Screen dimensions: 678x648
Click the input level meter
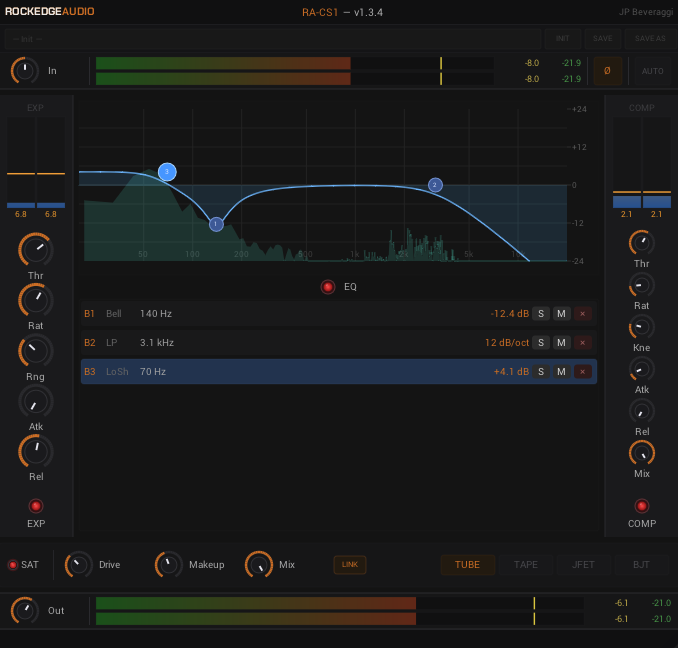[x=294, y=70]
